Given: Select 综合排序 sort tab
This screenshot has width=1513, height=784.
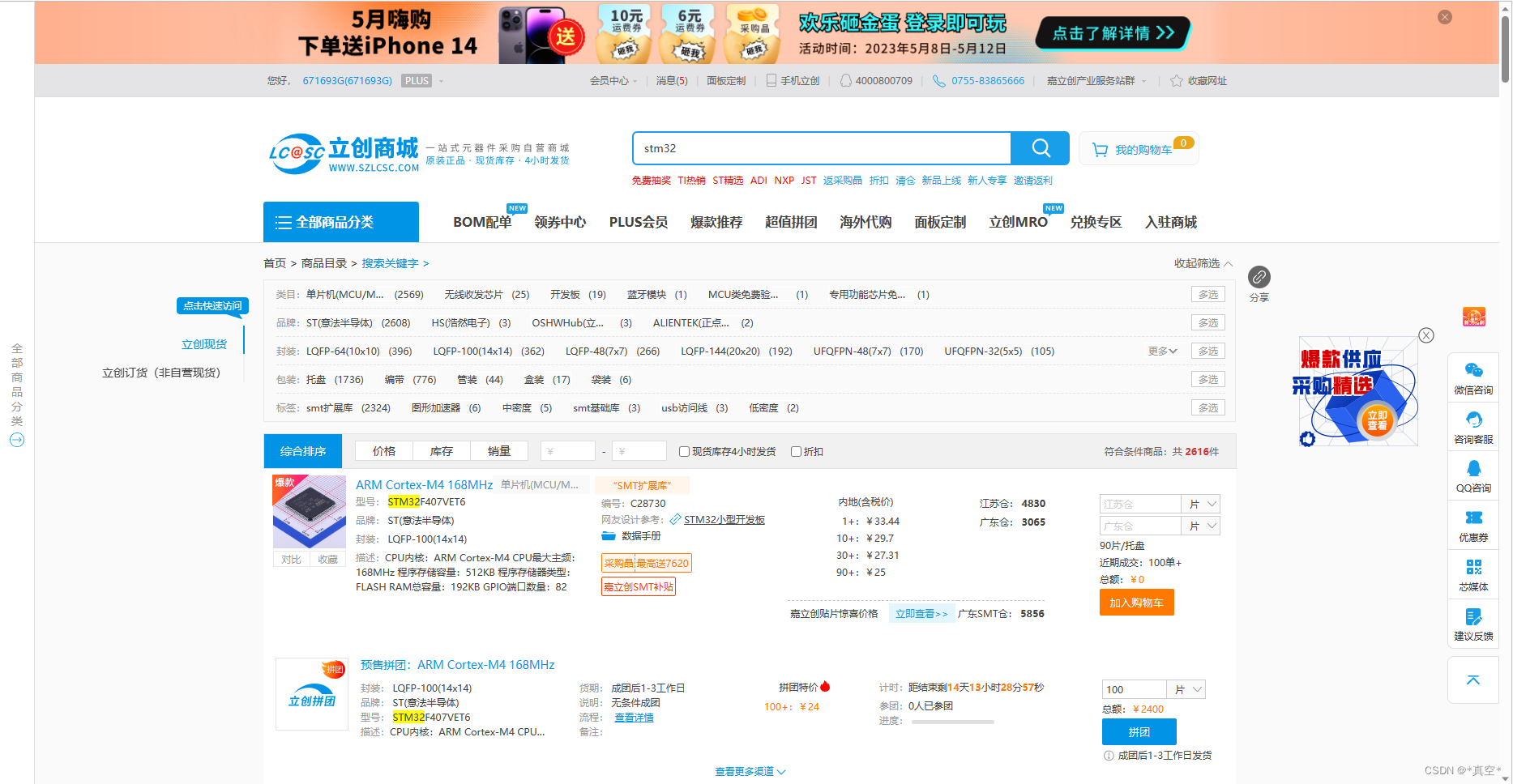Looking at the screenshot, I should [x=303, y=451].
